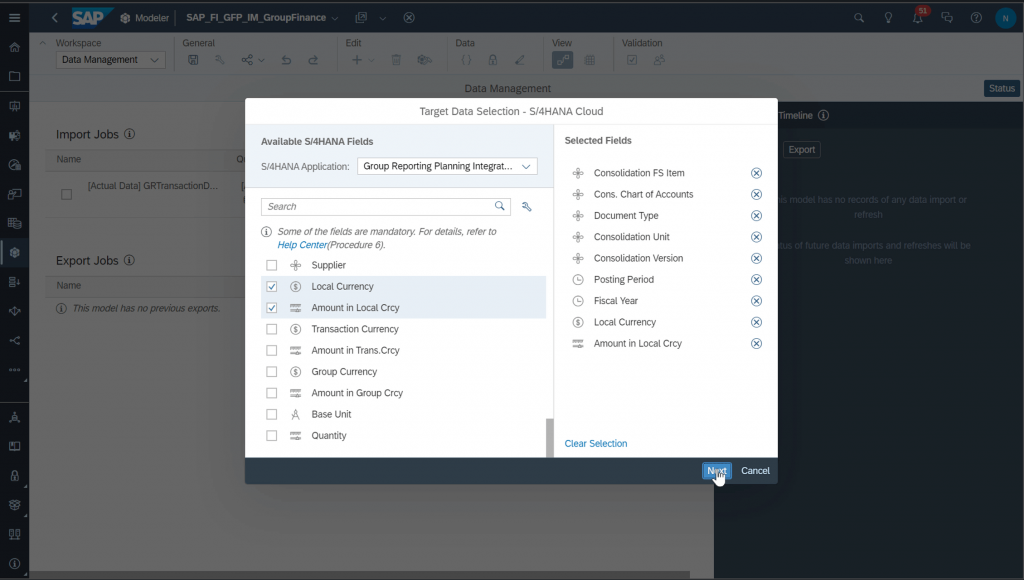Viewport: 1024px width, 580px height.
Task: Open the dropdown arrow beside the share icon
Action: [261, 60]
